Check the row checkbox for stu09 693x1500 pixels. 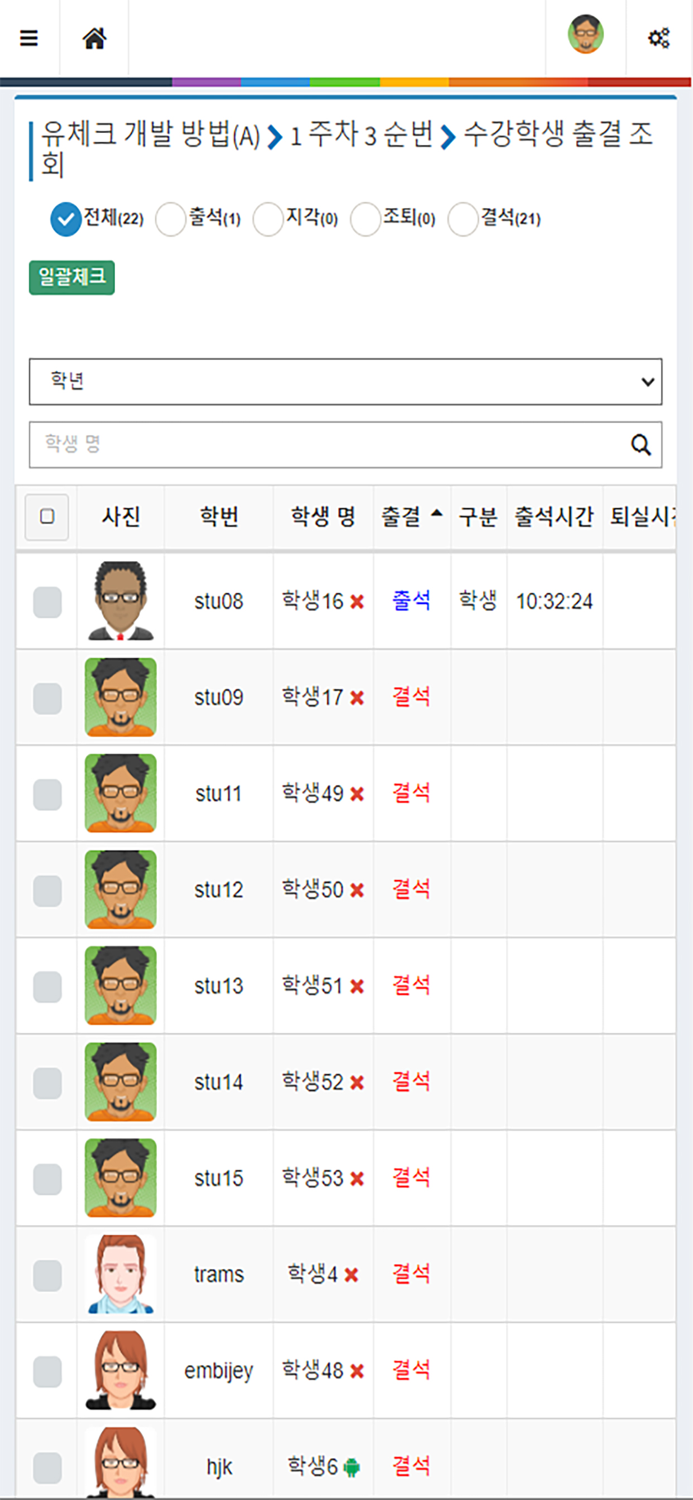[46, 697]
